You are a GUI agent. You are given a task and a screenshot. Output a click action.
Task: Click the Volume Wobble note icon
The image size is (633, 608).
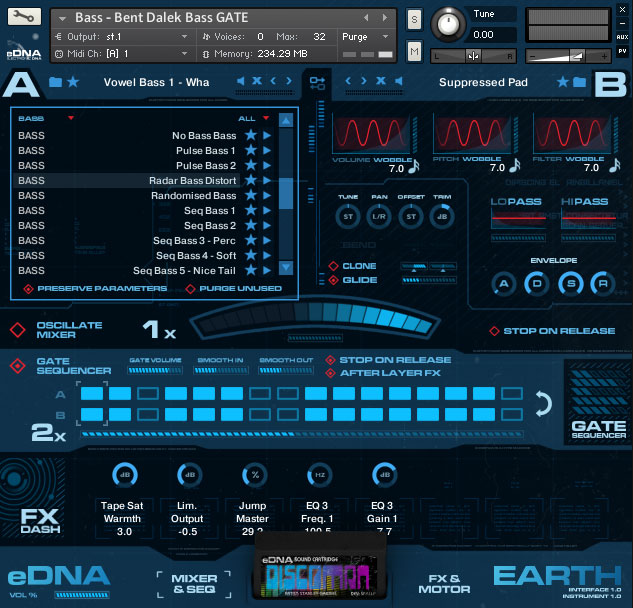(x=413, y=167)
